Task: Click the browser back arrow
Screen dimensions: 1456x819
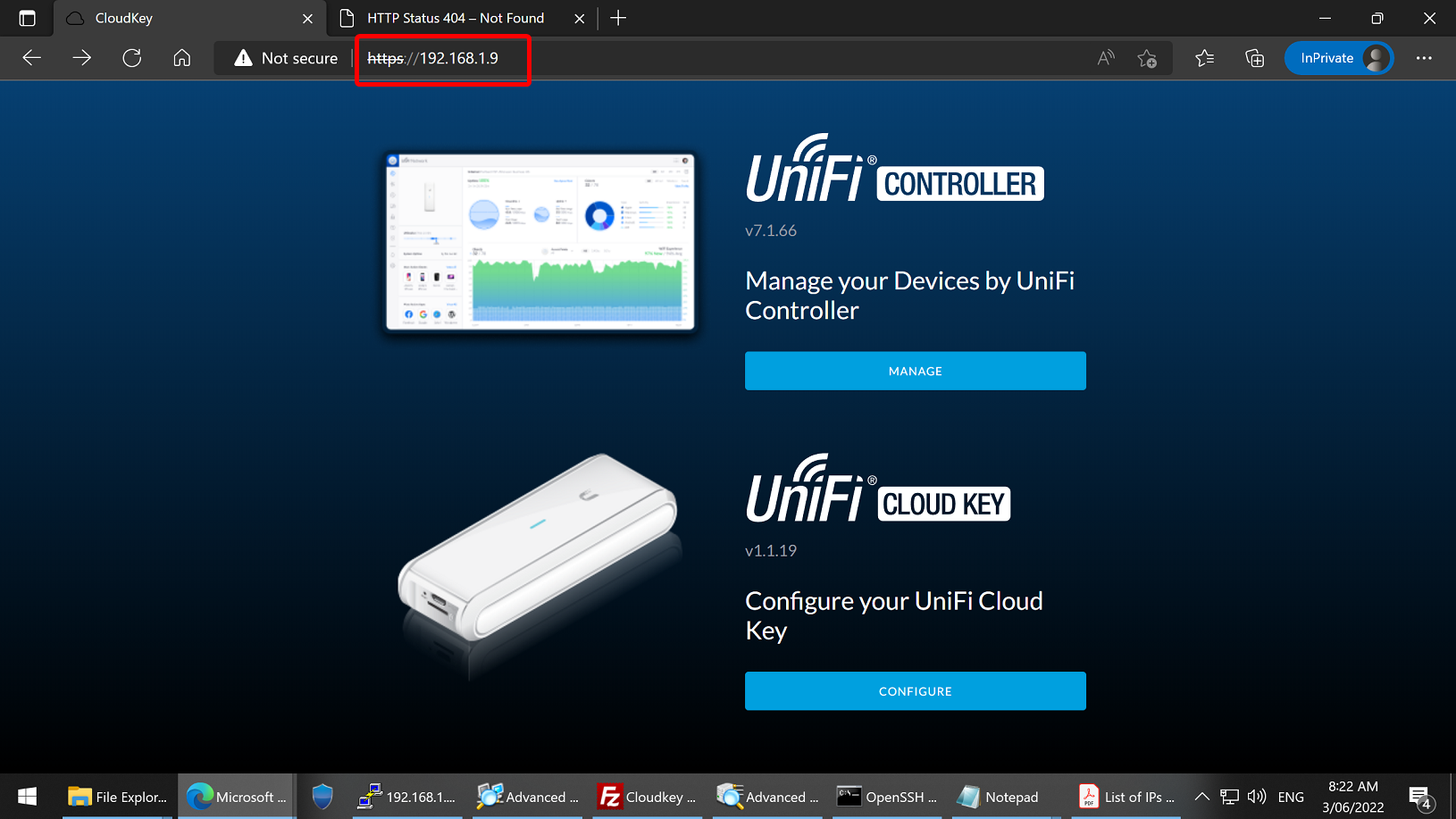Action: pos(32,58)
